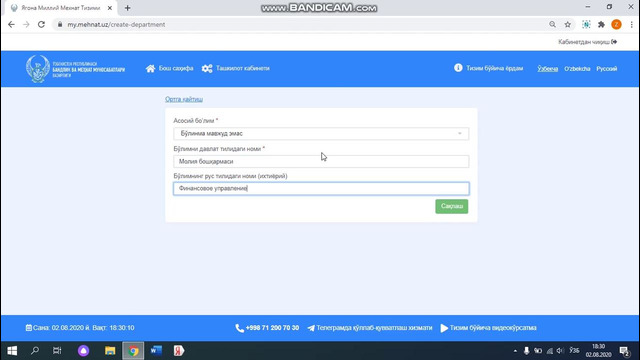Open the browser extensions puzzle icon
Screen dimensions: 640x360
pos(601,24)
